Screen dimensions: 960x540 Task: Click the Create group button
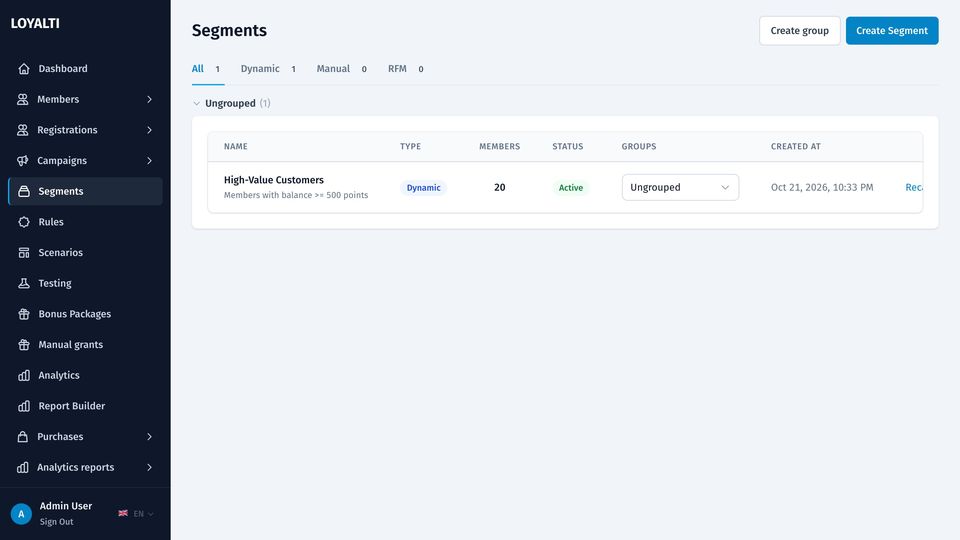click(800, 31)
